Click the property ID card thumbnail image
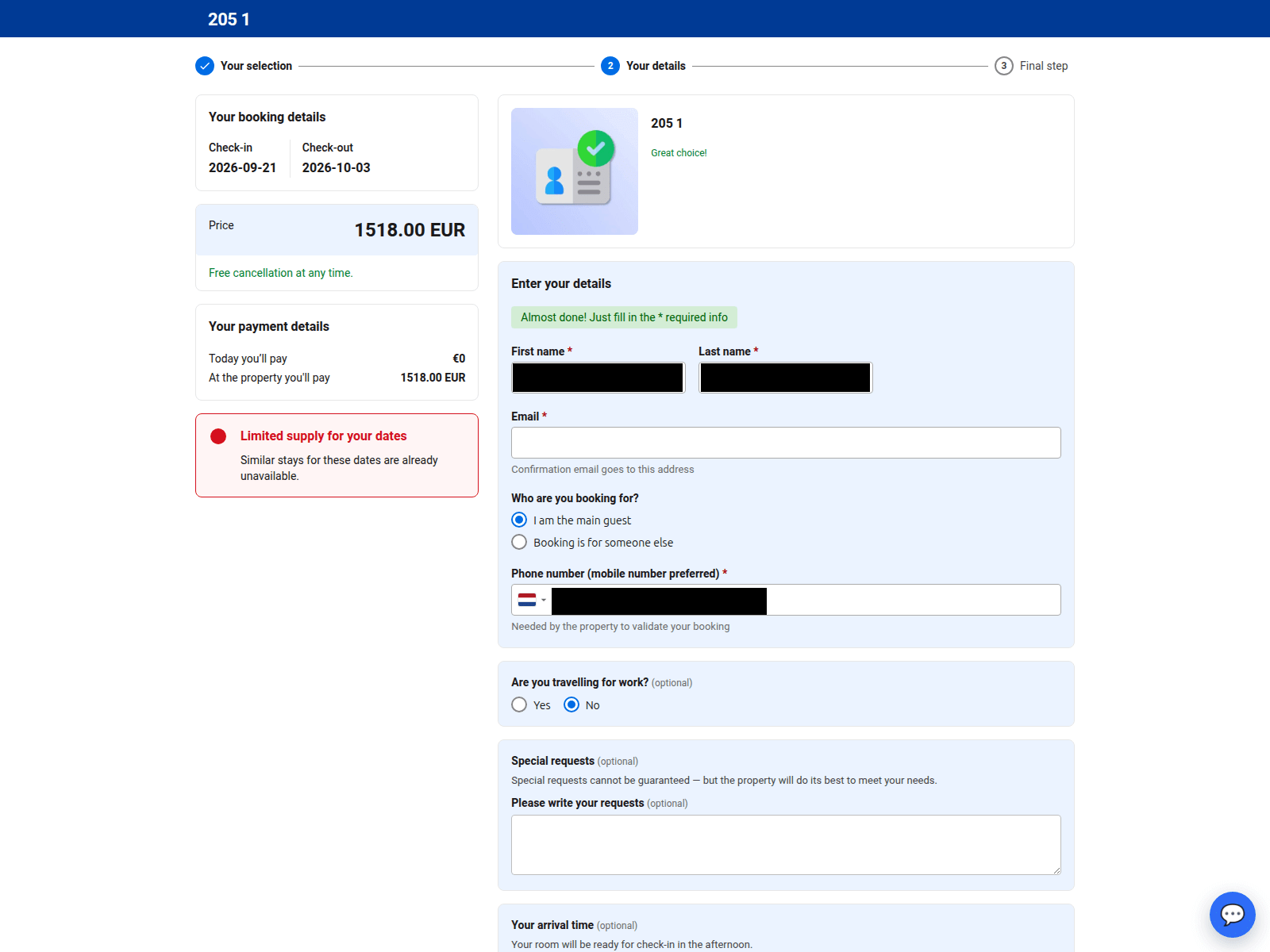Viewport: 1270px width, 952px height. click(575, 171)
